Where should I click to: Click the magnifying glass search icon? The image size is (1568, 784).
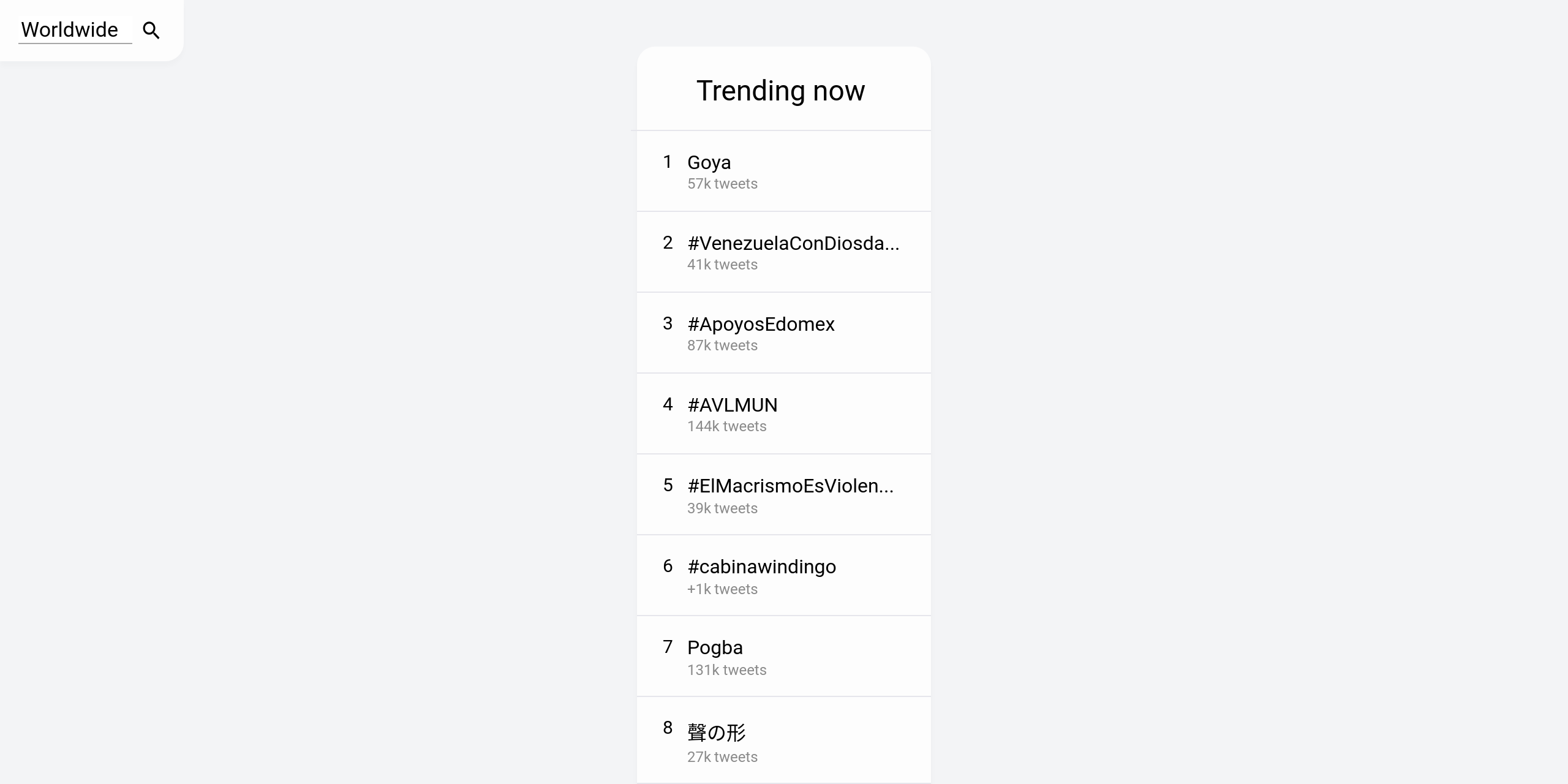tap(151, 29)
